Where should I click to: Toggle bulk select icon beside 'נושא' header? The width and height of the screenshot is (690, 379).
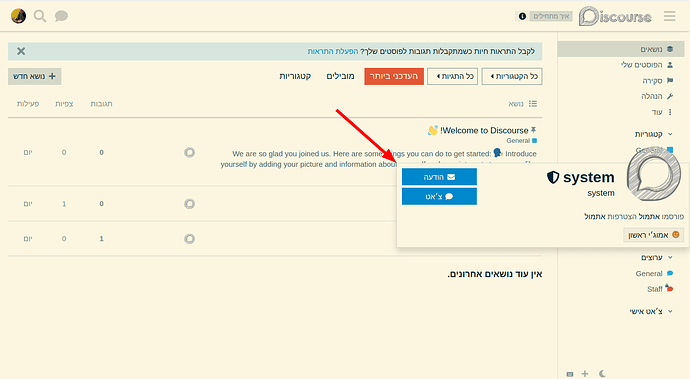533,104
